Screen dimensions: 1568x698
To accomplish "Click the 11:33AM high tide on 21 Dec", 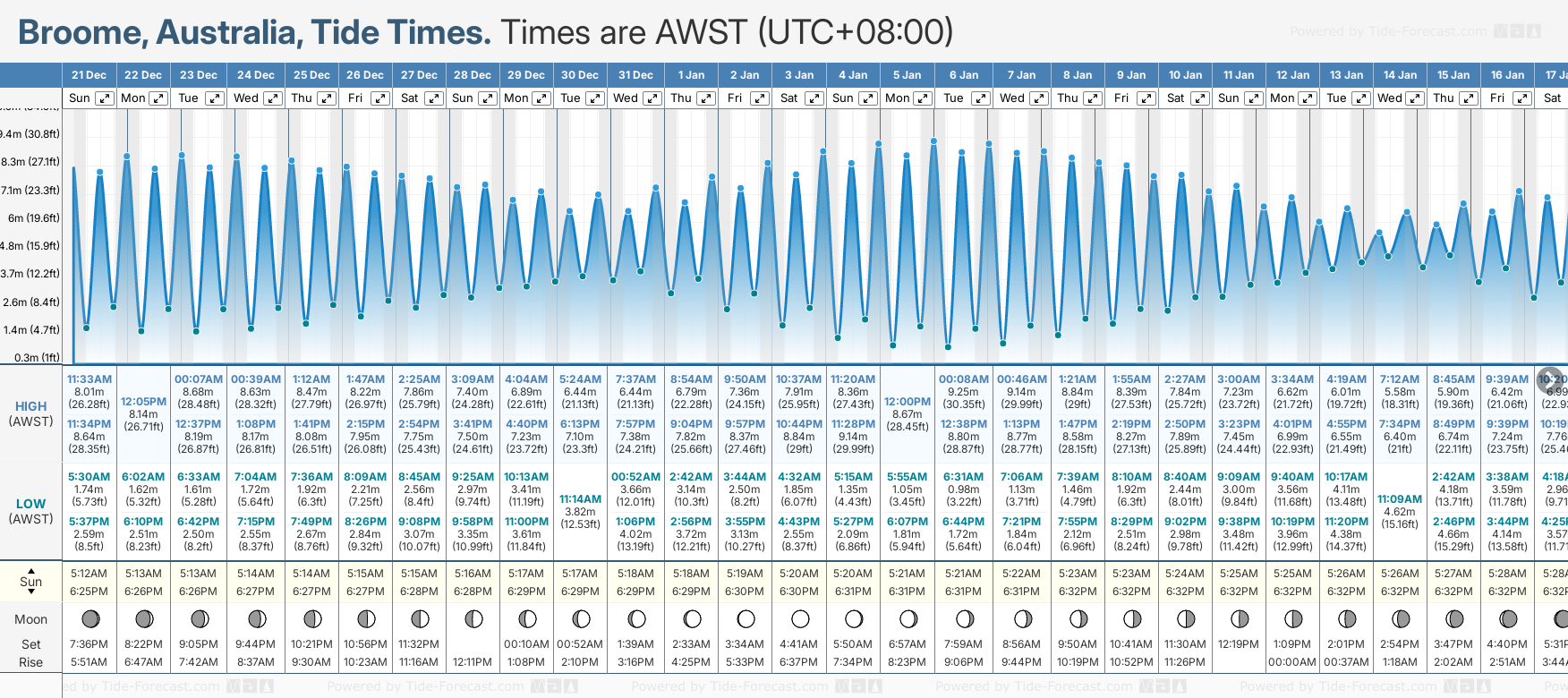I will tap(89, 379).
